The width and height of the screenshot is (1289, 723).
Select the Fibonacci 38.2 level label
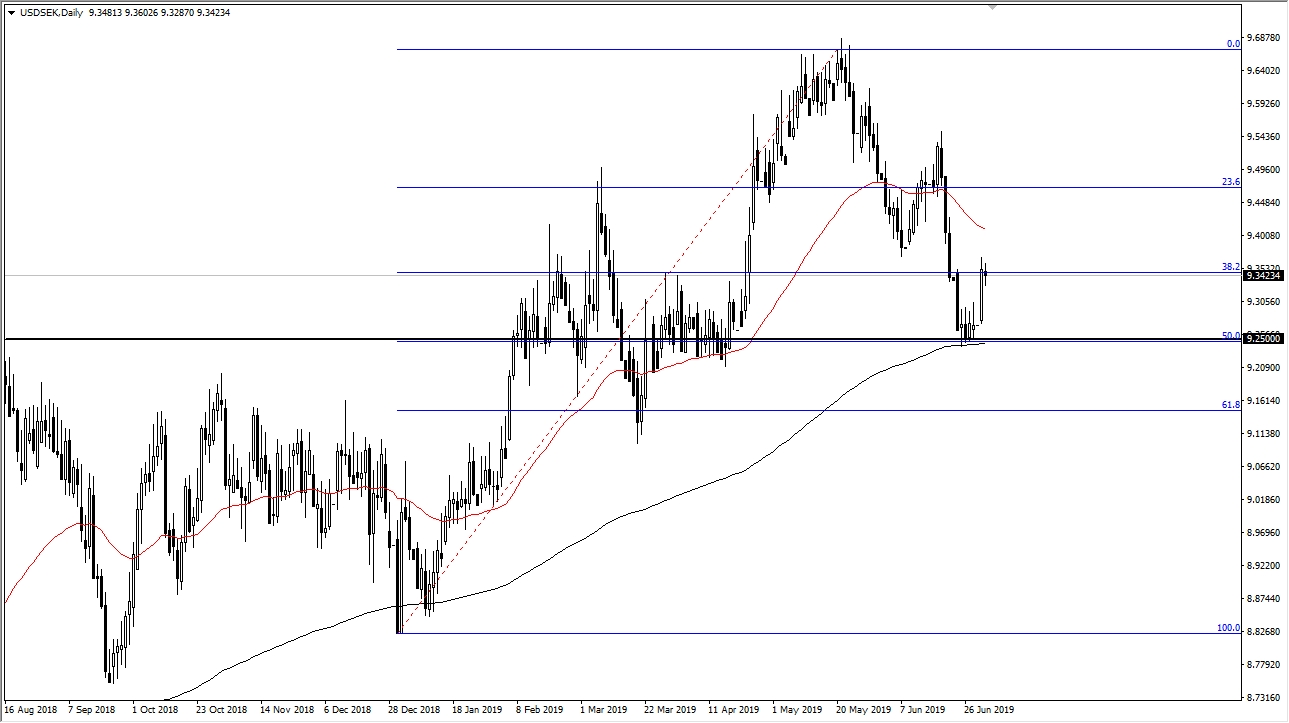pyautogui.click(x=1231, y=267)
